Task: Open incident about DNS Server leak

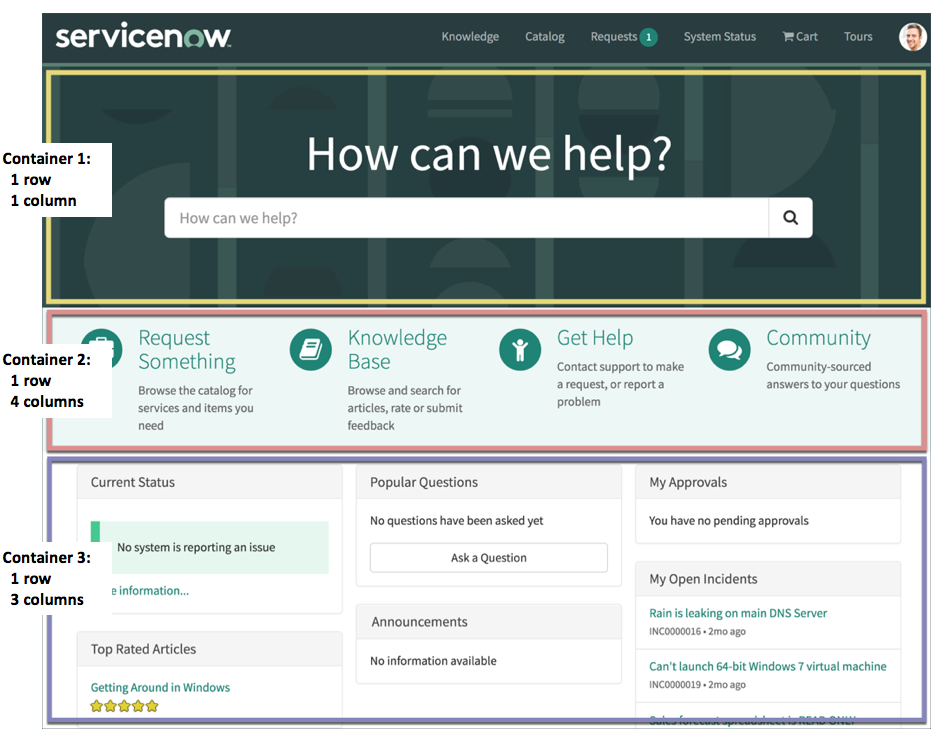Action: pos(738,612)
